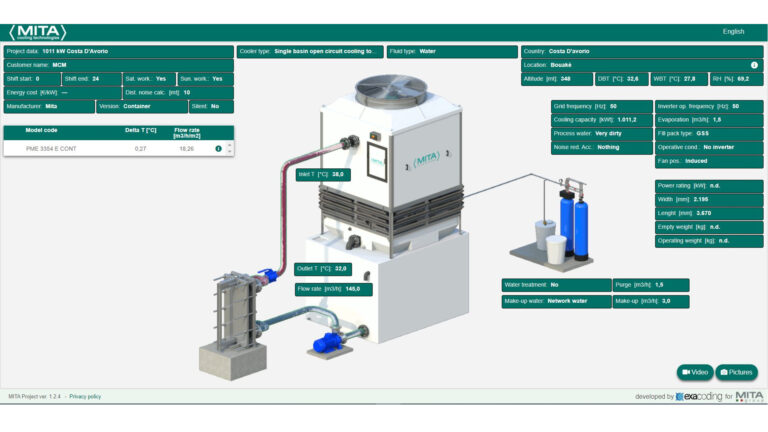Open the Water treatment No field
The height and width of the screenshot is (432, 768).
(x=556, y=285)
